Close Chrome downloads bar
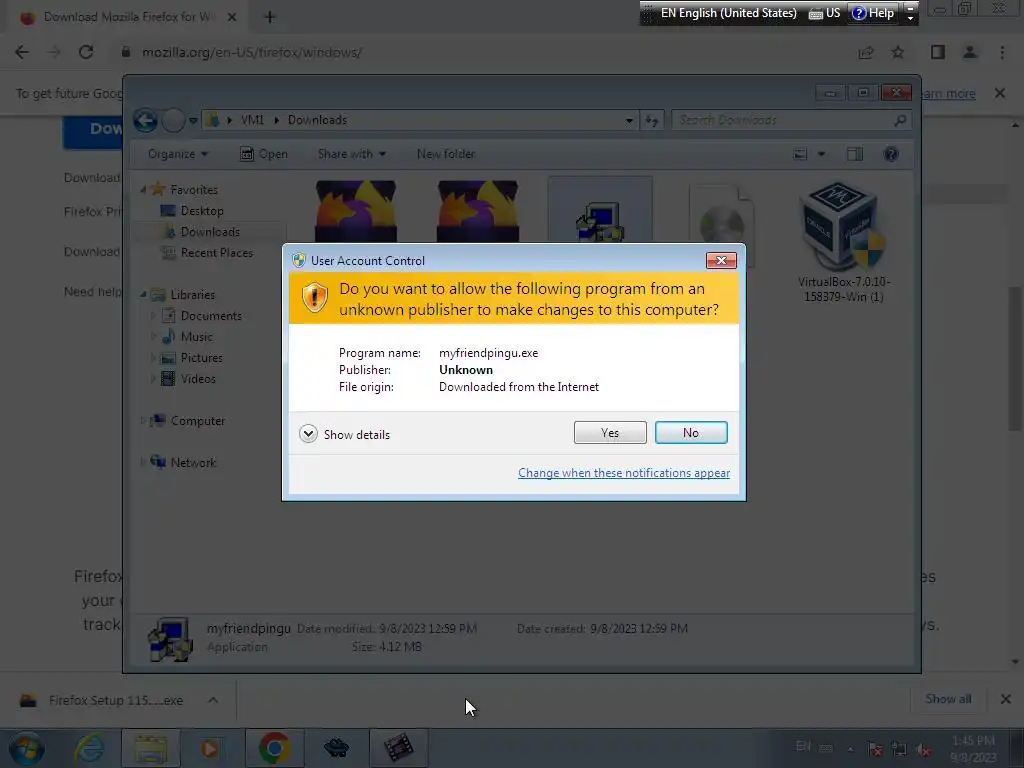The width and height of the screenshot is (1024, 768). pyautogui.click(x=1006, y=699)
